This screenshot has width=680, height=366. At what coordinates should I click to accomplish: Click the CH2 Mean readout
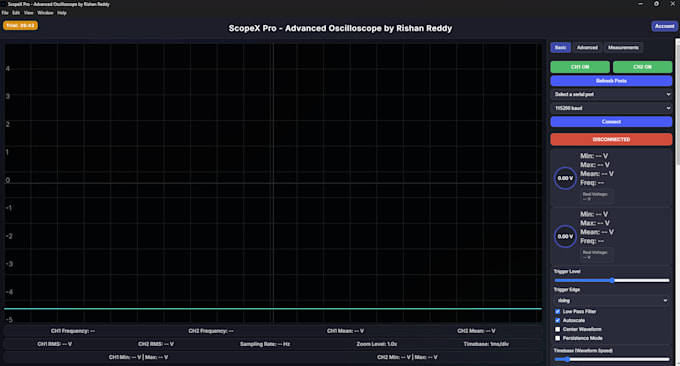[476, 331]
